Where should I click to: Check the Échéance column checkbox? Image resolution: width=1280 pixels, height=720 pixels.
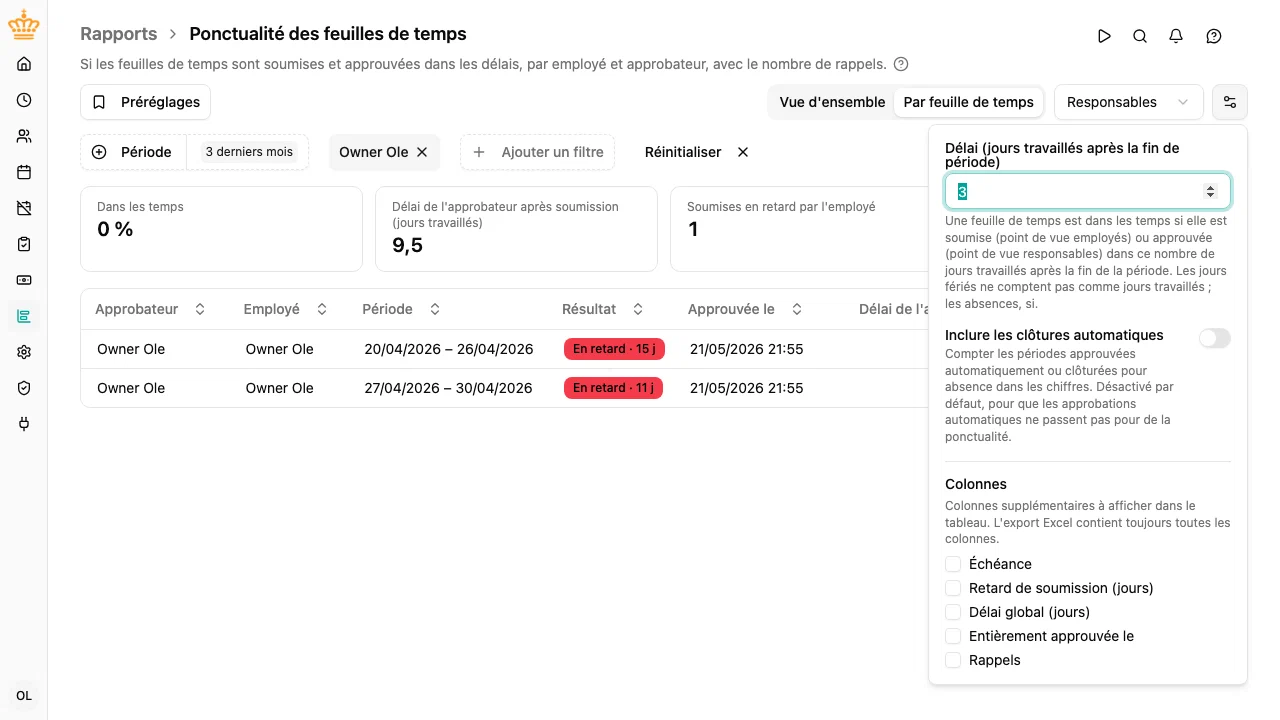[953, 564]
